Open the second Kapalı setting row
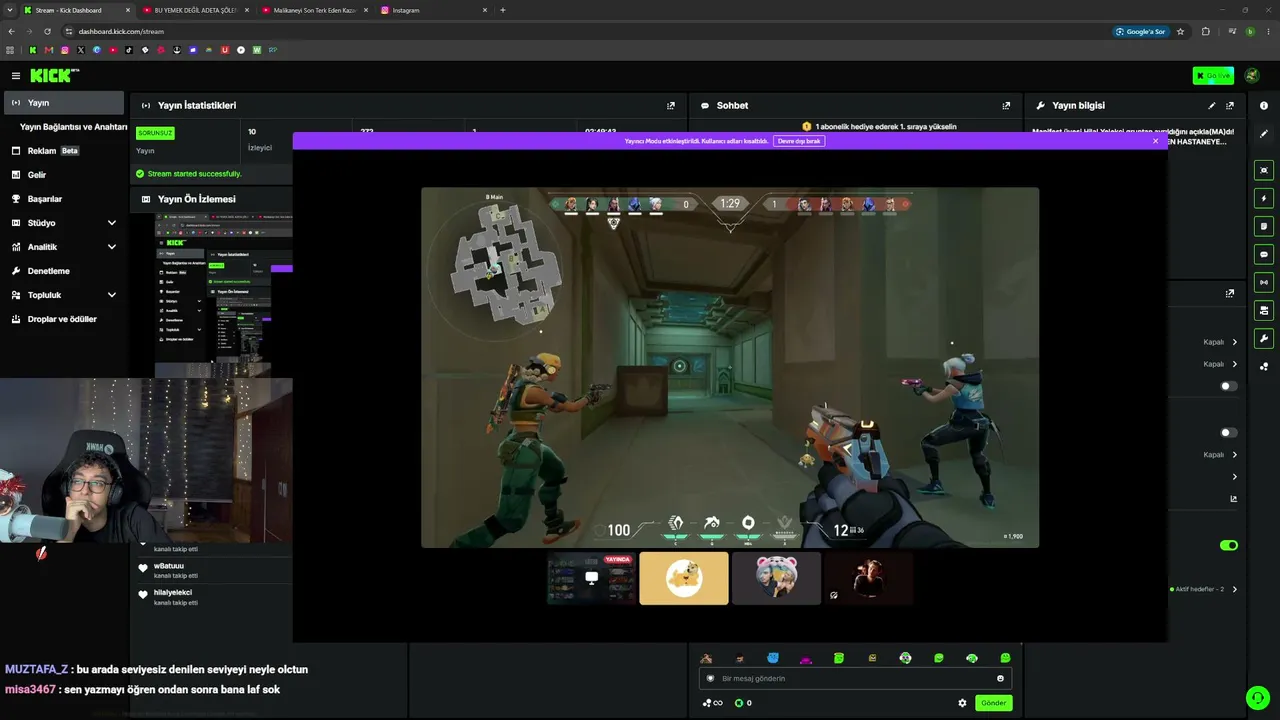Screen dimensions: 1280x720 coord(1220,364)
